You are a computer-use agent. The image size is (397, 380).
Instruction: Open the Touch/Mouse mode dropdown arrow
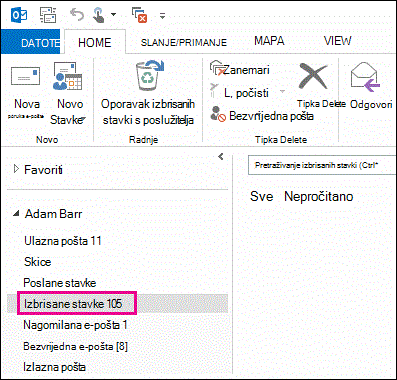click(x=113, y=15)
